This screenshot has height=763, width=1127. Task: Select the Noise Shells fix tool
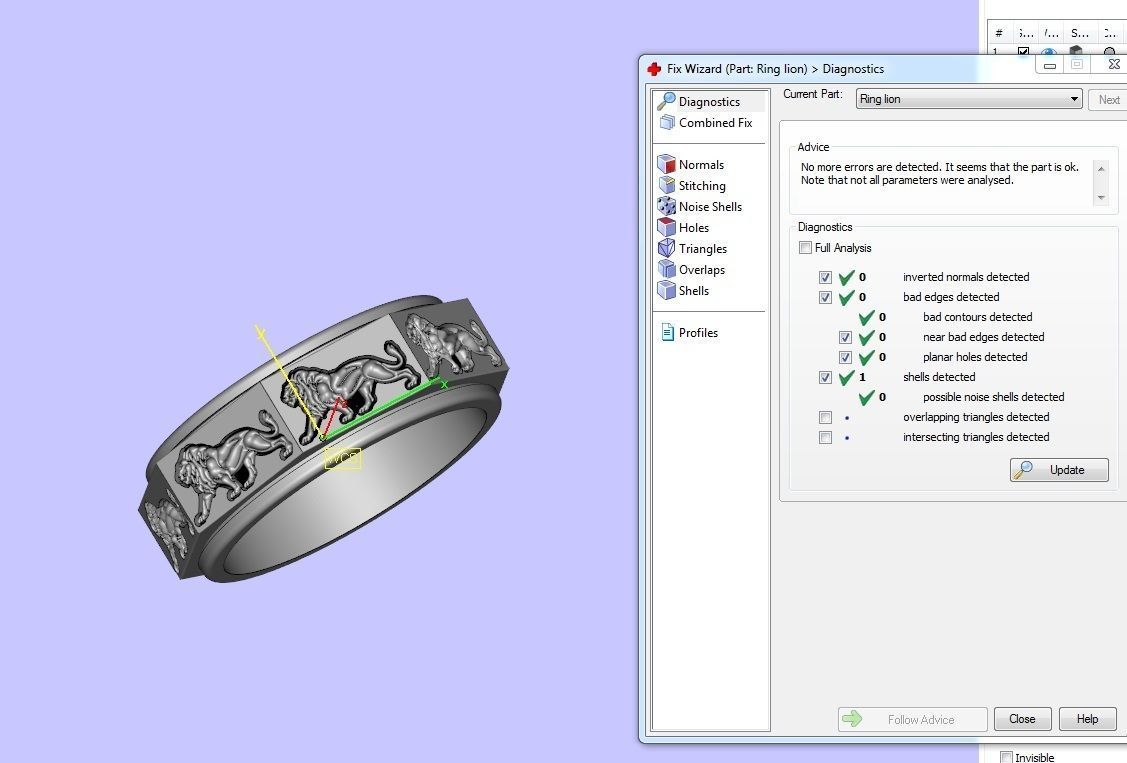pyautogui.click(x=700, y=206)
